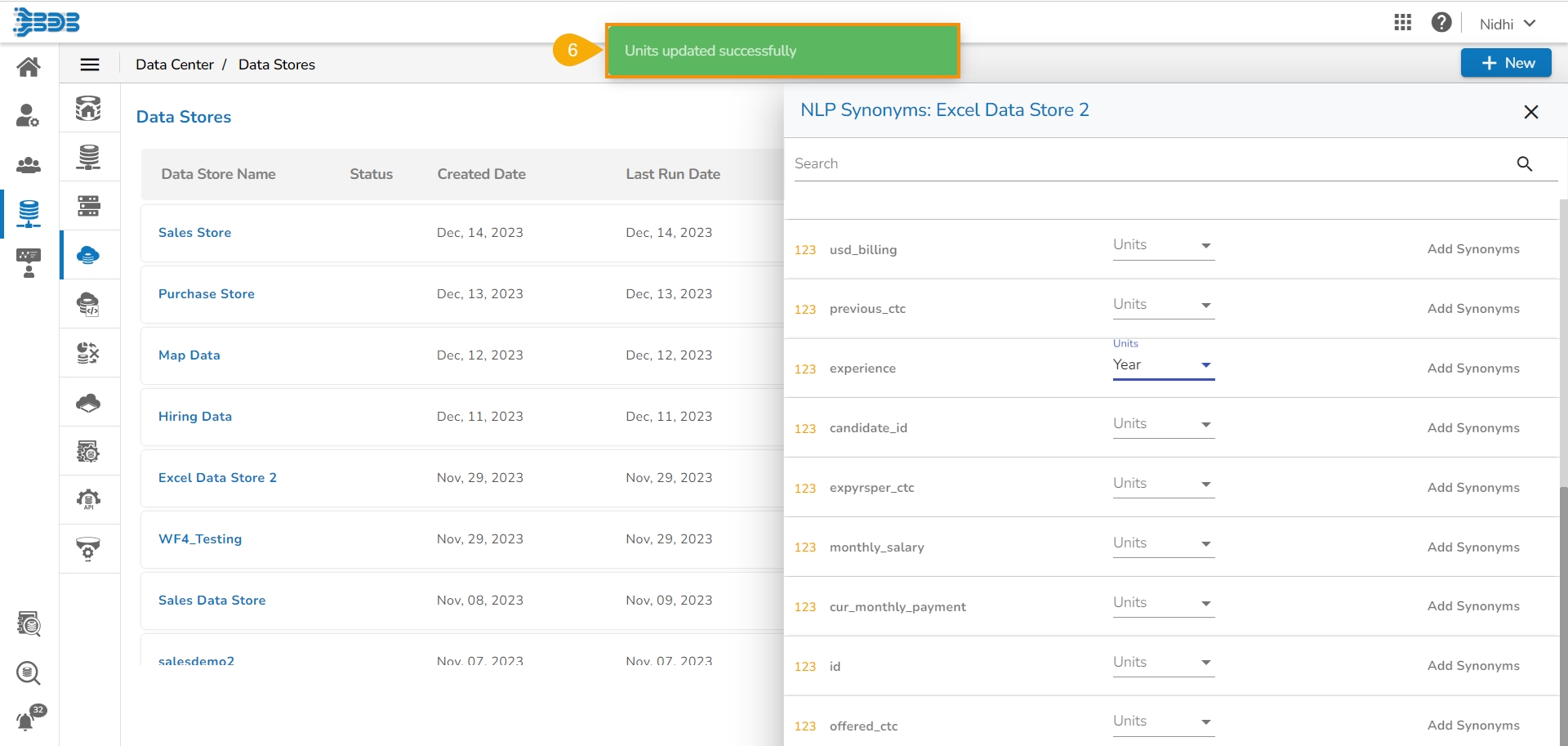1568x746 pixels.
Task: Click the search magnifier icon in NLP panel
Action: 1524,164
